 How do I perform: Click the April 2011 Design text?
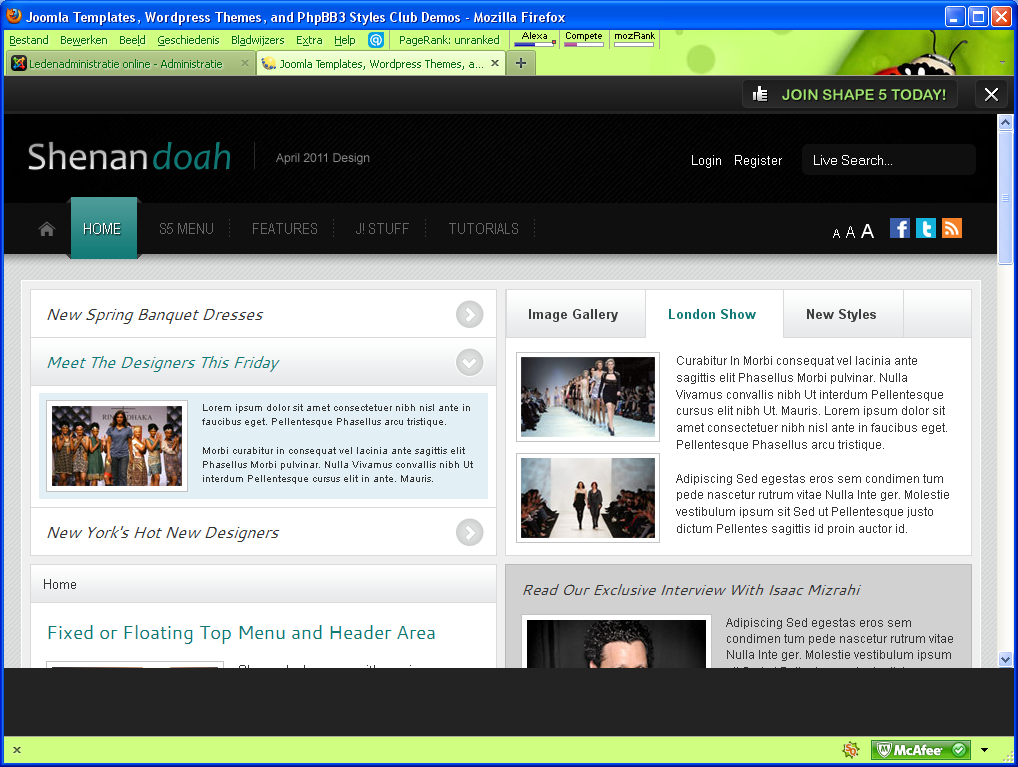[323, 158]
